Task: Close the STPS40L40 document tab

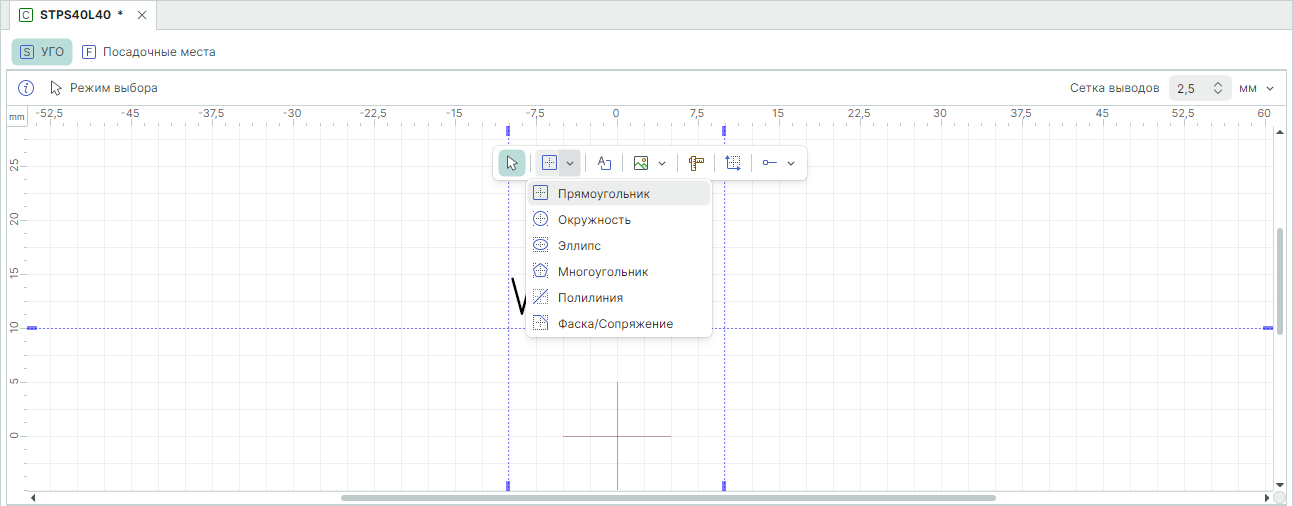Action: click(x=142, y=15)
